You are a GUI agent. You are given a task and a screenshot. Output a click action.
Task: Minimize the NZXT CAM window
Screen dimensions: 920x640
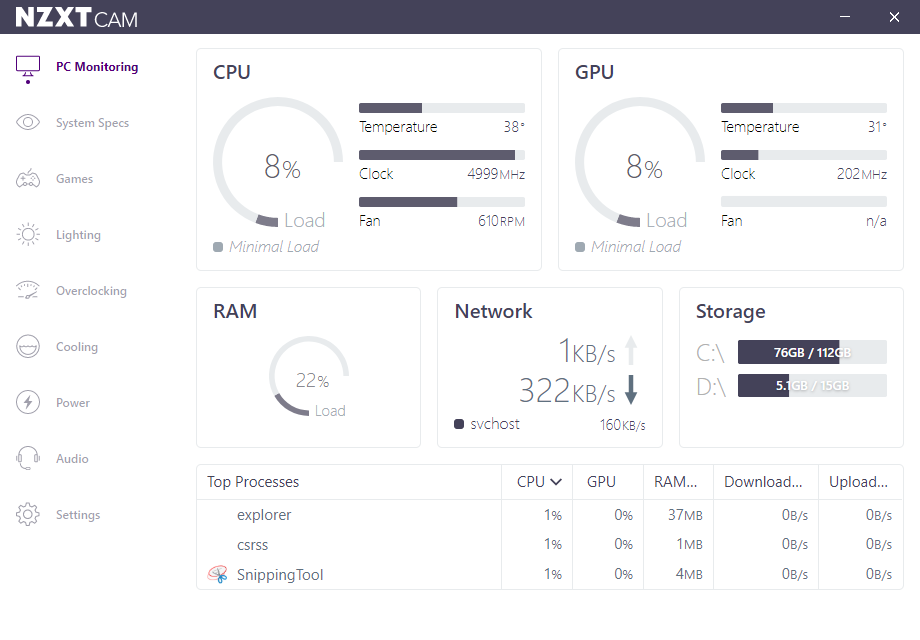point(845,17)
